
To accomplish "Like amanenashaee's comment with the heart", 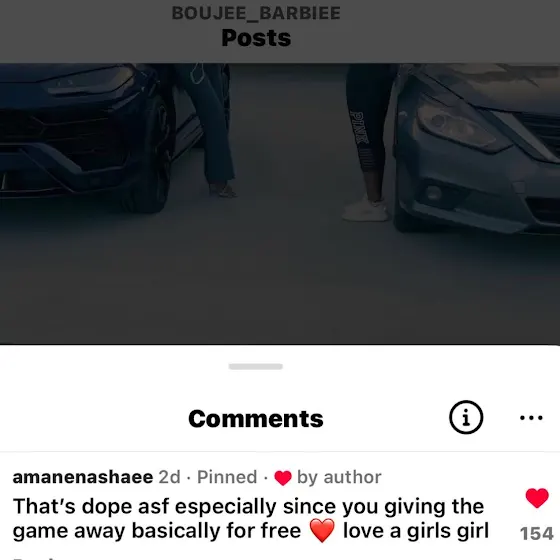I will tap(537, 498).
